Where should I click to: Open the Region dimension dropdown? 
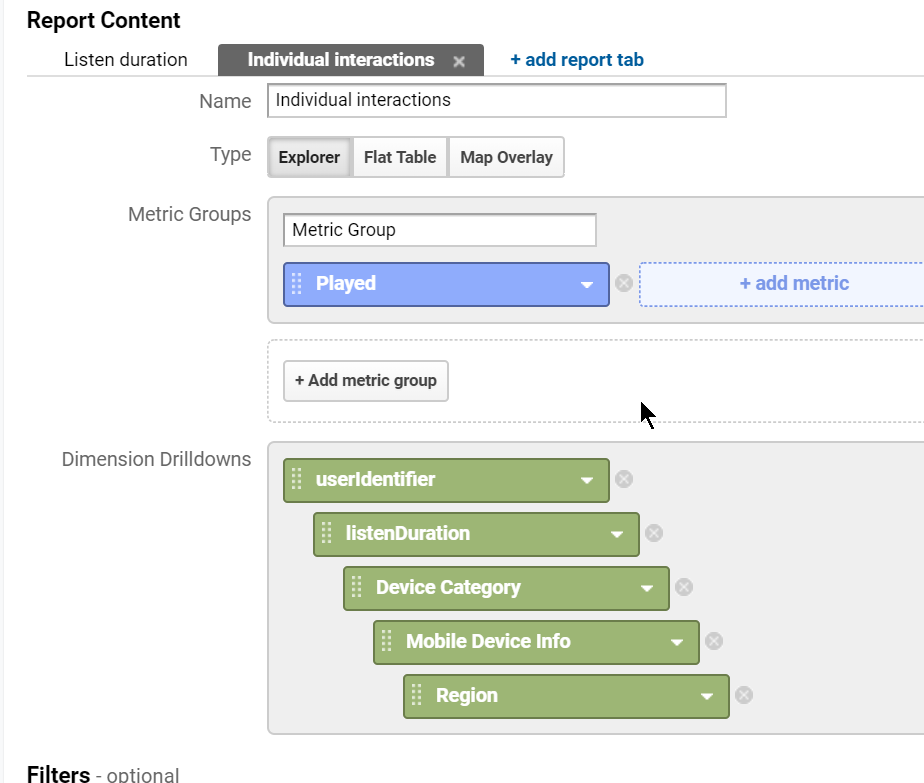point(707,696)
